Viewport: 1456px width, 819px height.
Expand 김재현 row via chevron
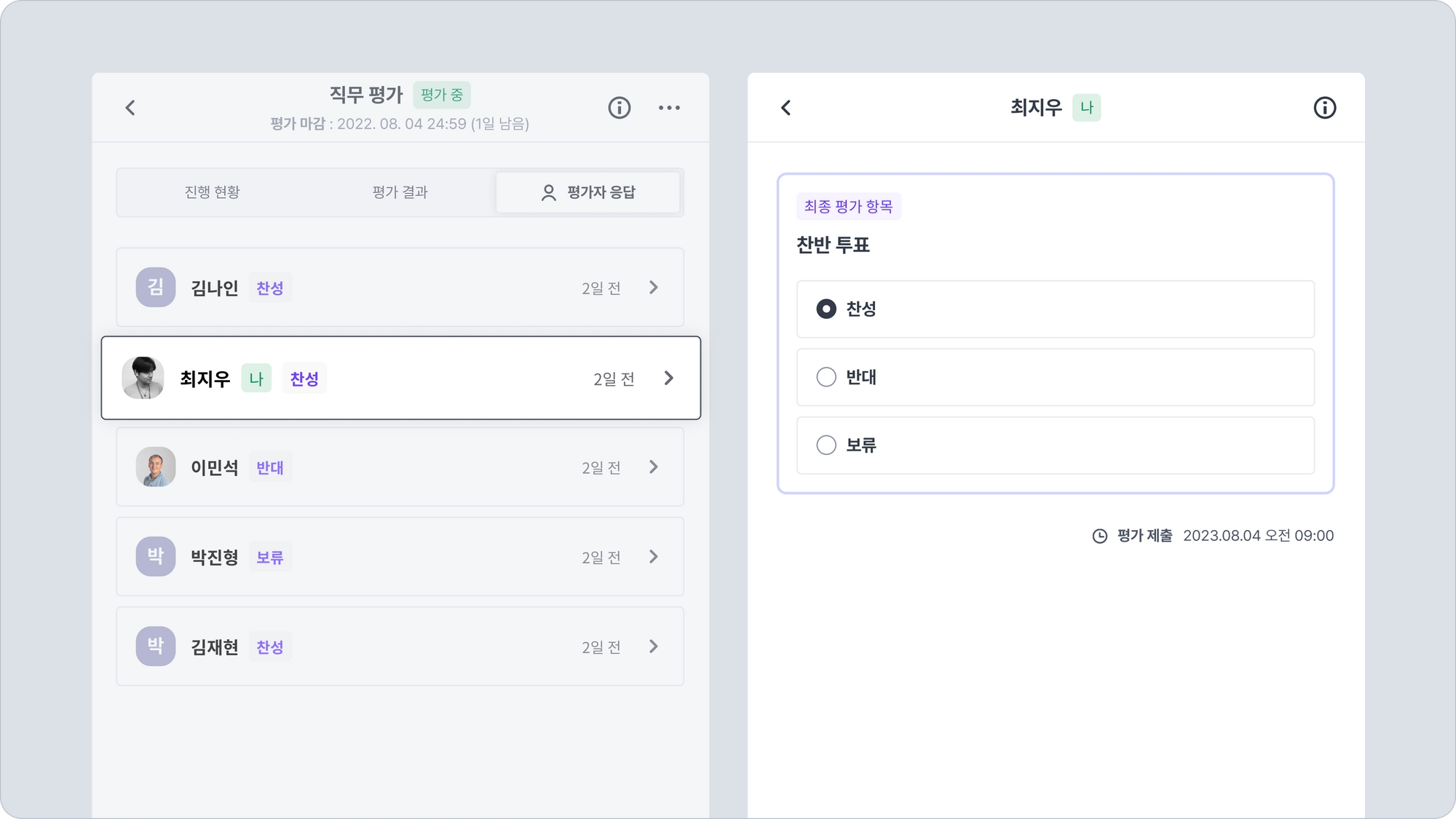[653, 646]
